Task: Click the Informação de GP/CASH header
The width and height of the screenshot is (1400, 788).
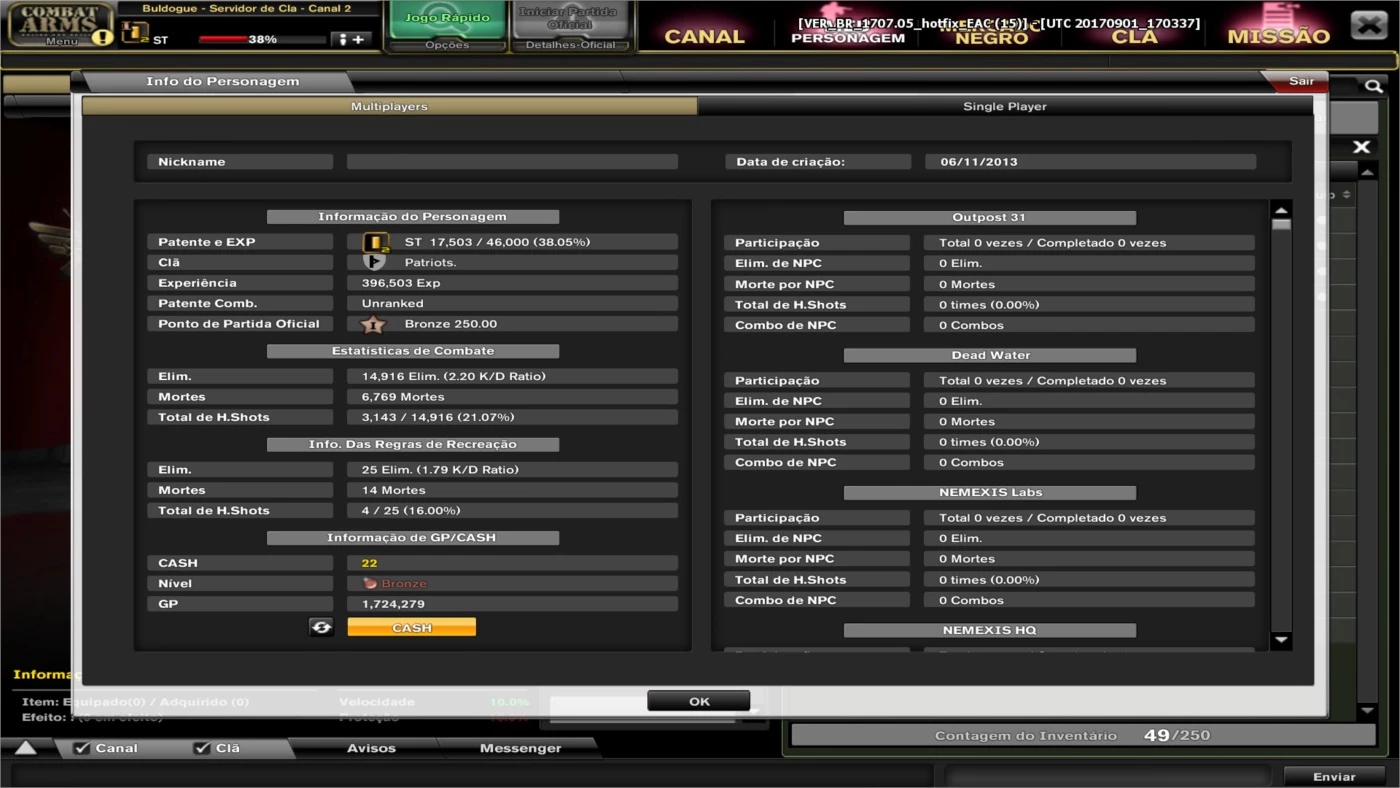Action: (413, 538)
